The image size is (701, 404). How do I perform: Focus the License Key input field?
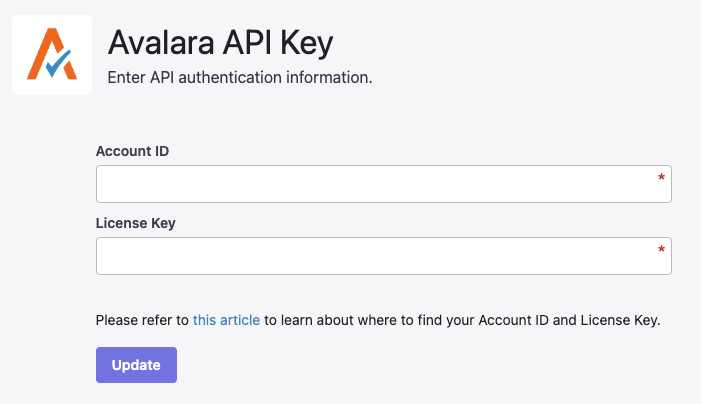370,256
